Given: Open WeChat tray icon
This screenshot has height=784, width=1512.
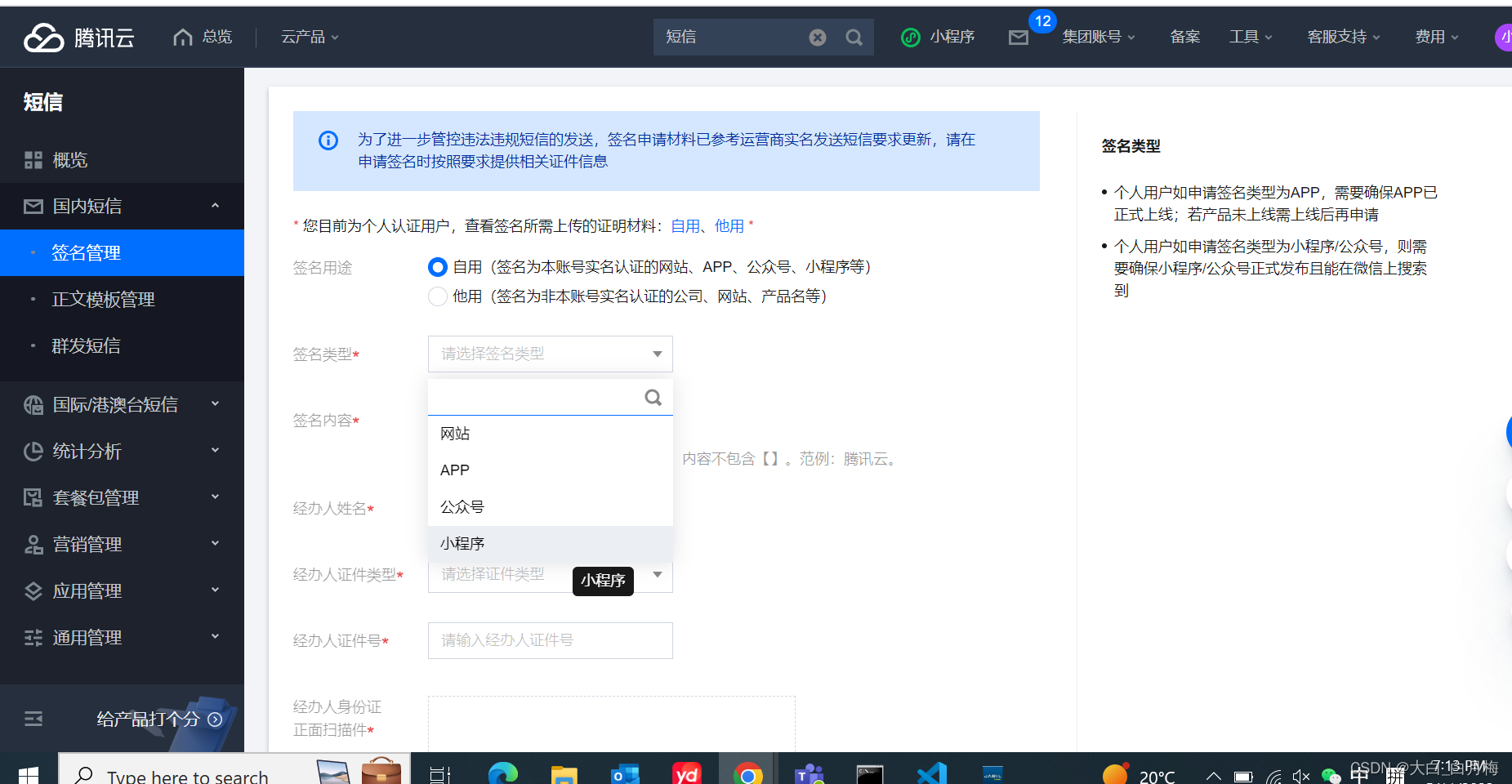Looking at the screenshot, I should tap(1331, 777).
